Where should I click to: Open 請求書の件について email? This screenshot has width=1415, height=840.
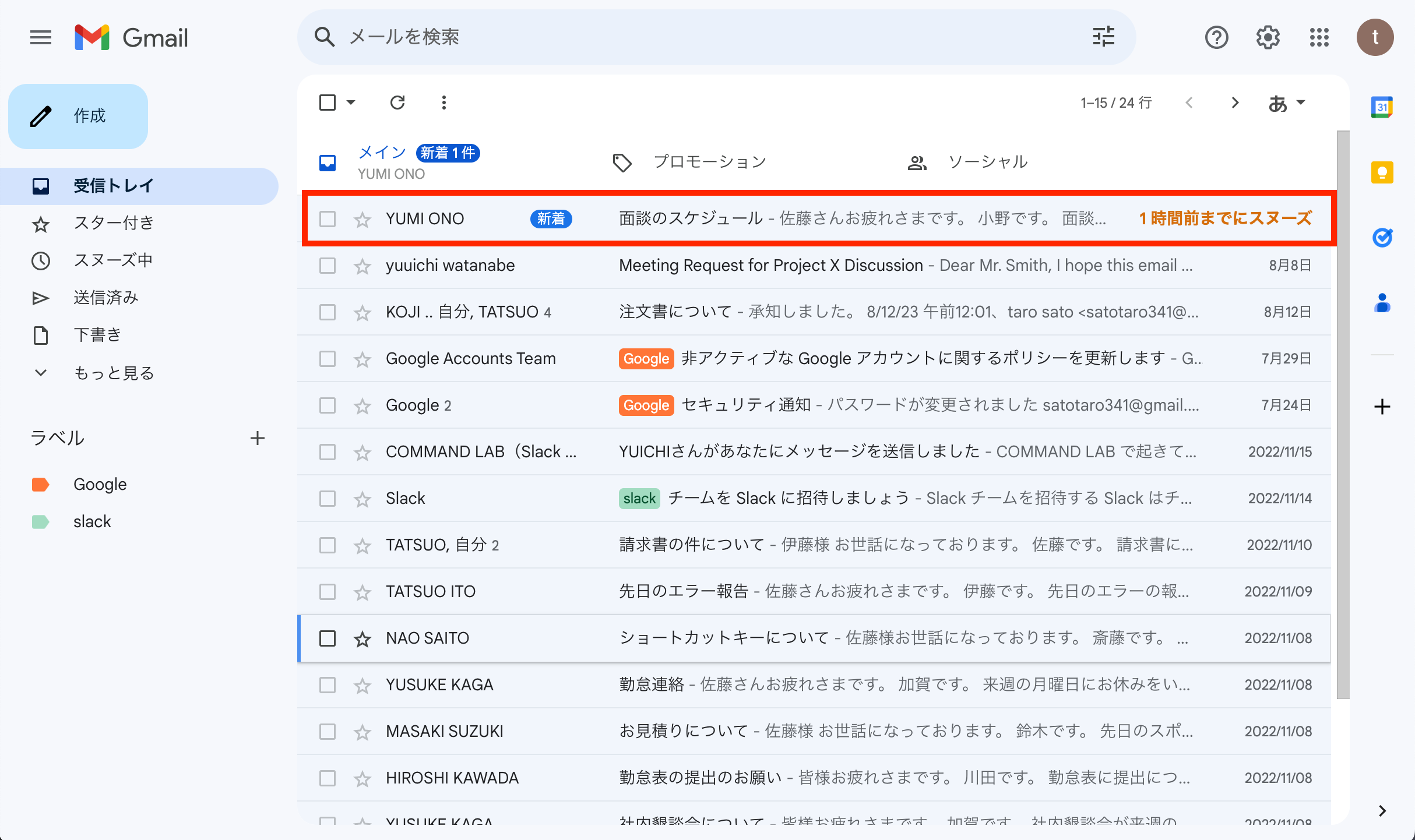coord(814,545)
